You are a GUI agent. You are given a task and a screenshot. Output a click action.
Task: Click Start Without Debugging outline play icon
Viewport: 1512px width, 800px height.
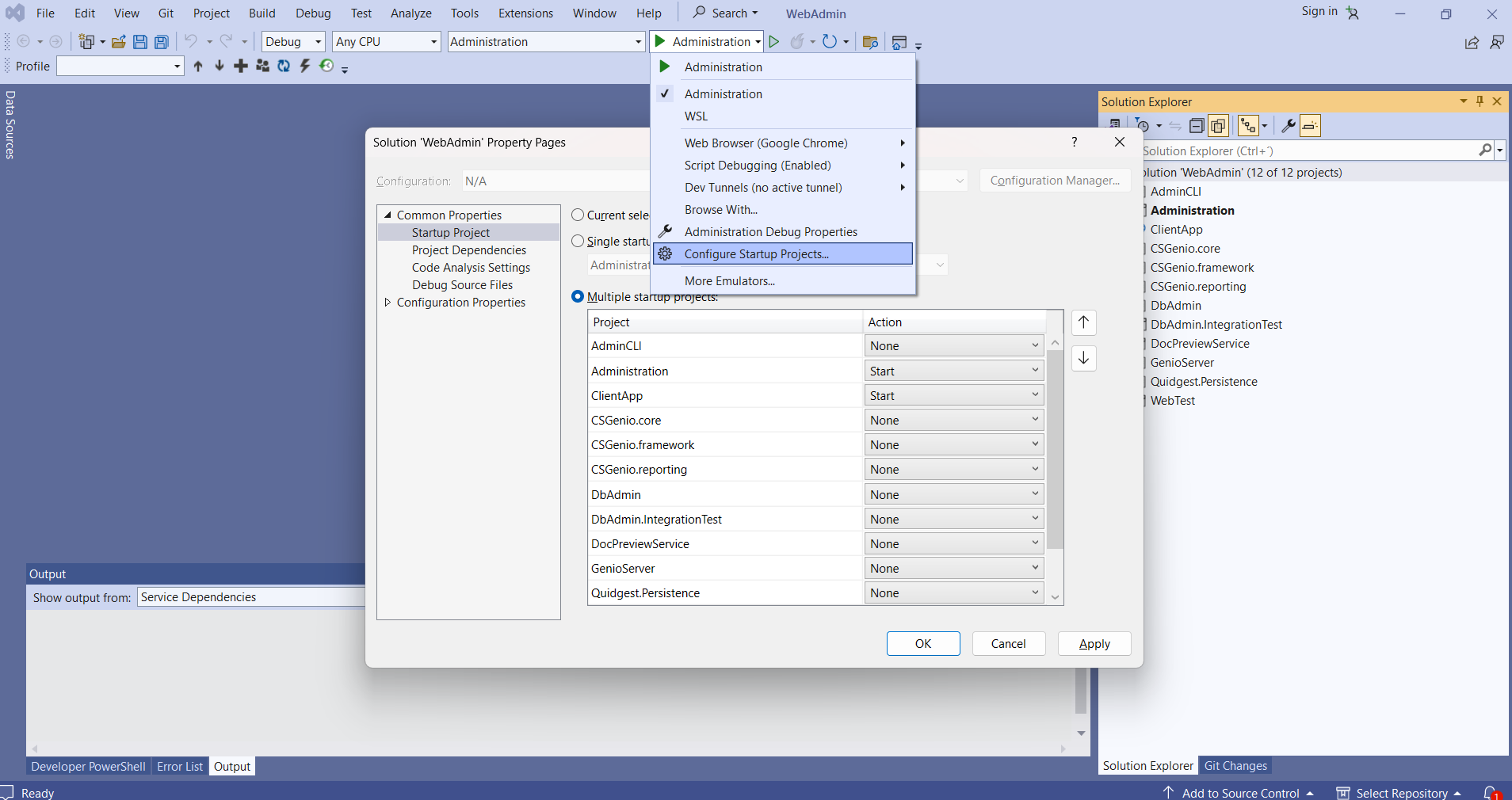coord(774,41)
